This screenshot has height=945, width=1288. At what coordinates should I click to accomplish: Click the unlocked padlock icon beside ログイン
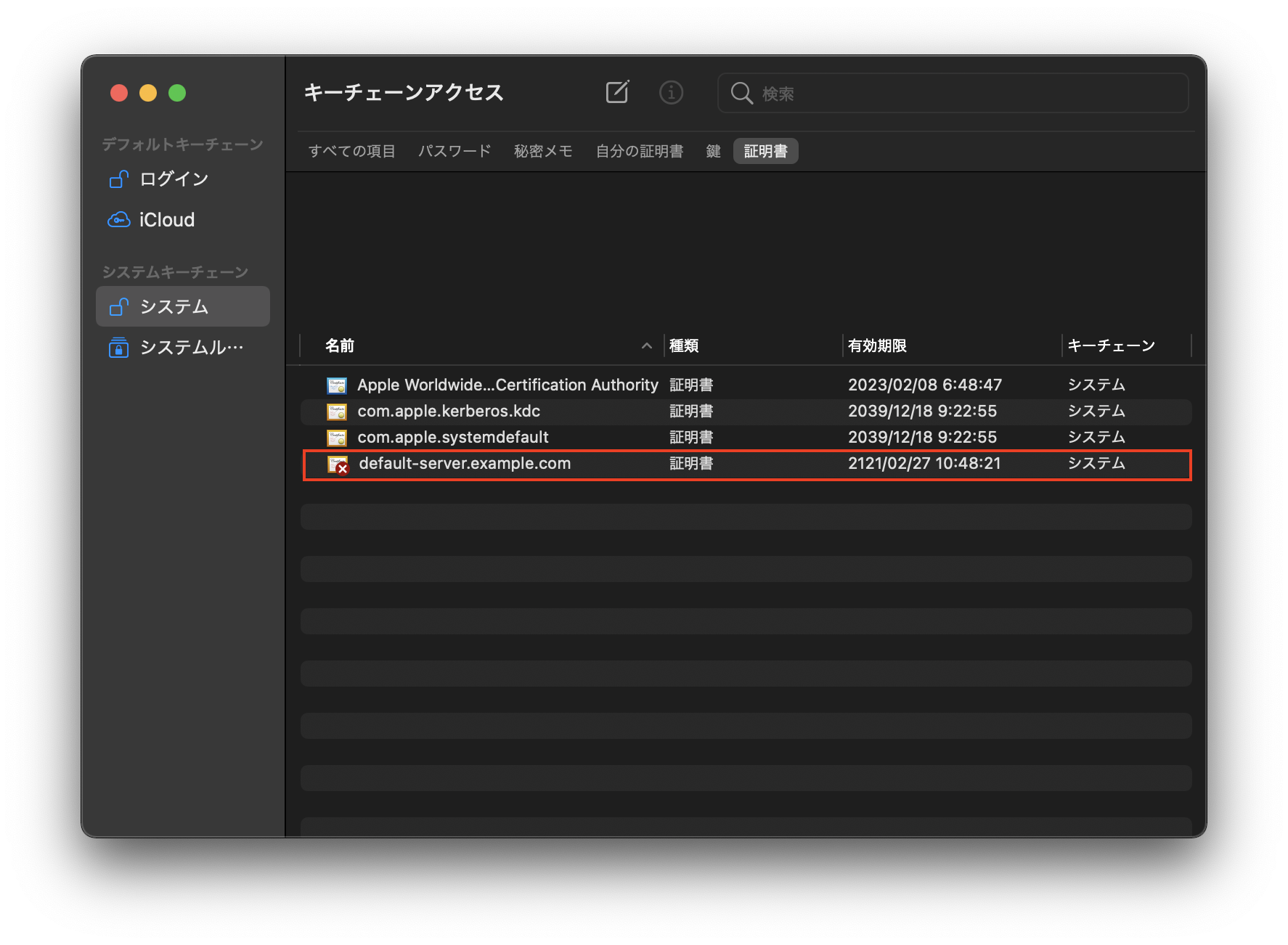(118, 179)
